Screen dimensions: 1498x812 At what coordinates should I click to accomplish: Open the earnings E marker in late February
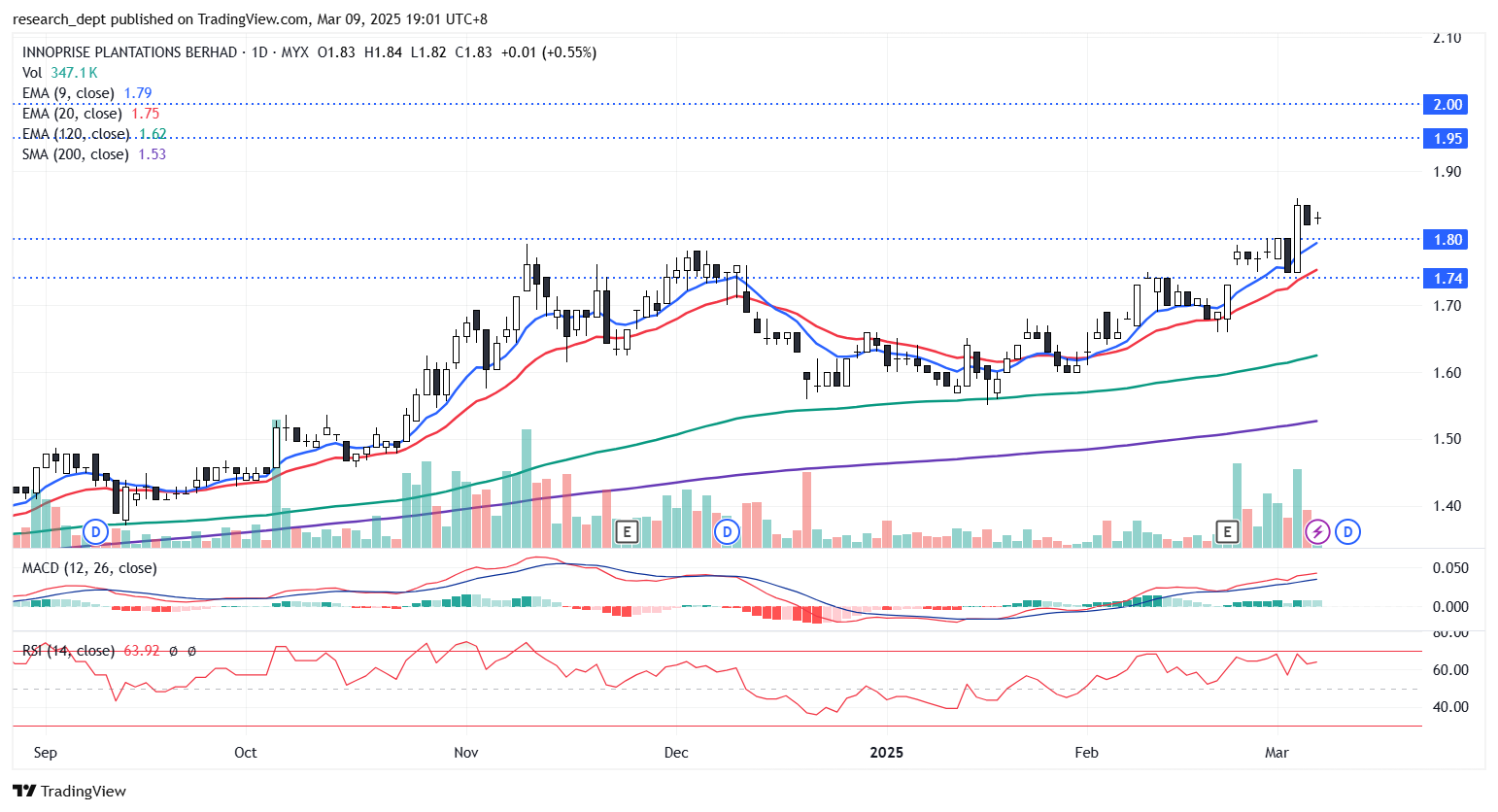pyautogui.click(x=1228, y=531)
